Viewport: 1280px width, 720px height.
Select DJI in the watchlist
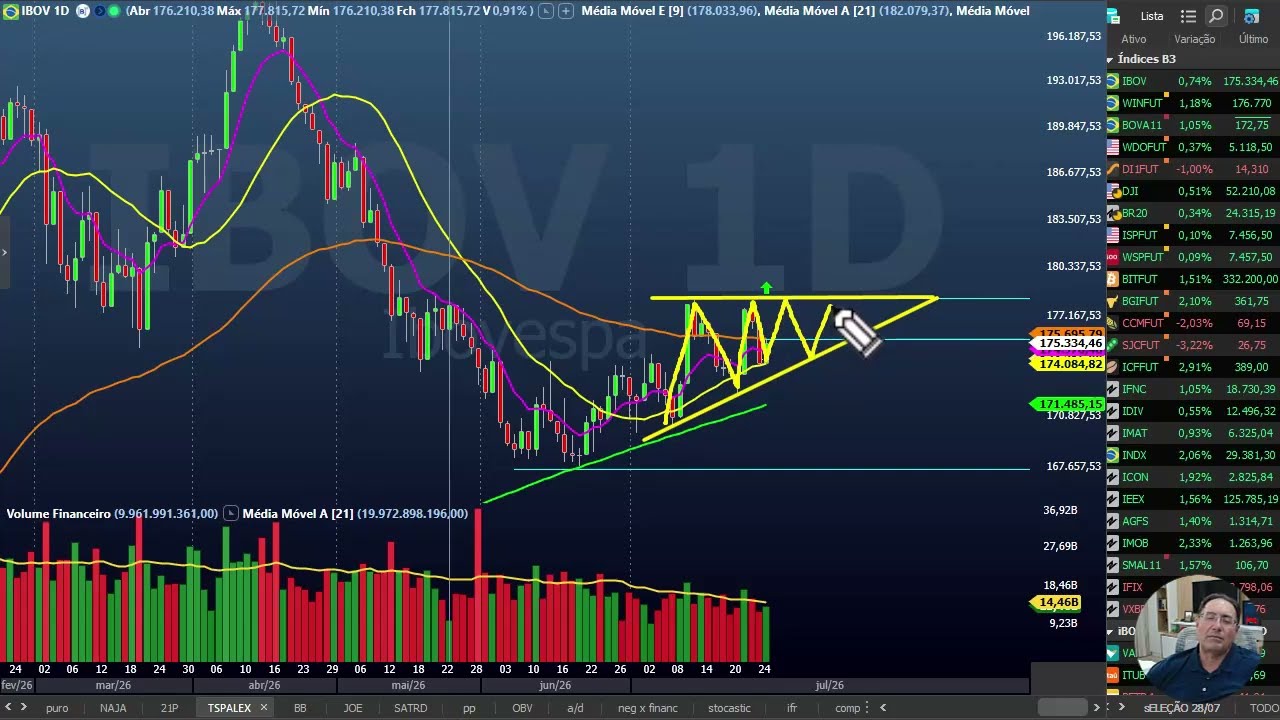1192,191
